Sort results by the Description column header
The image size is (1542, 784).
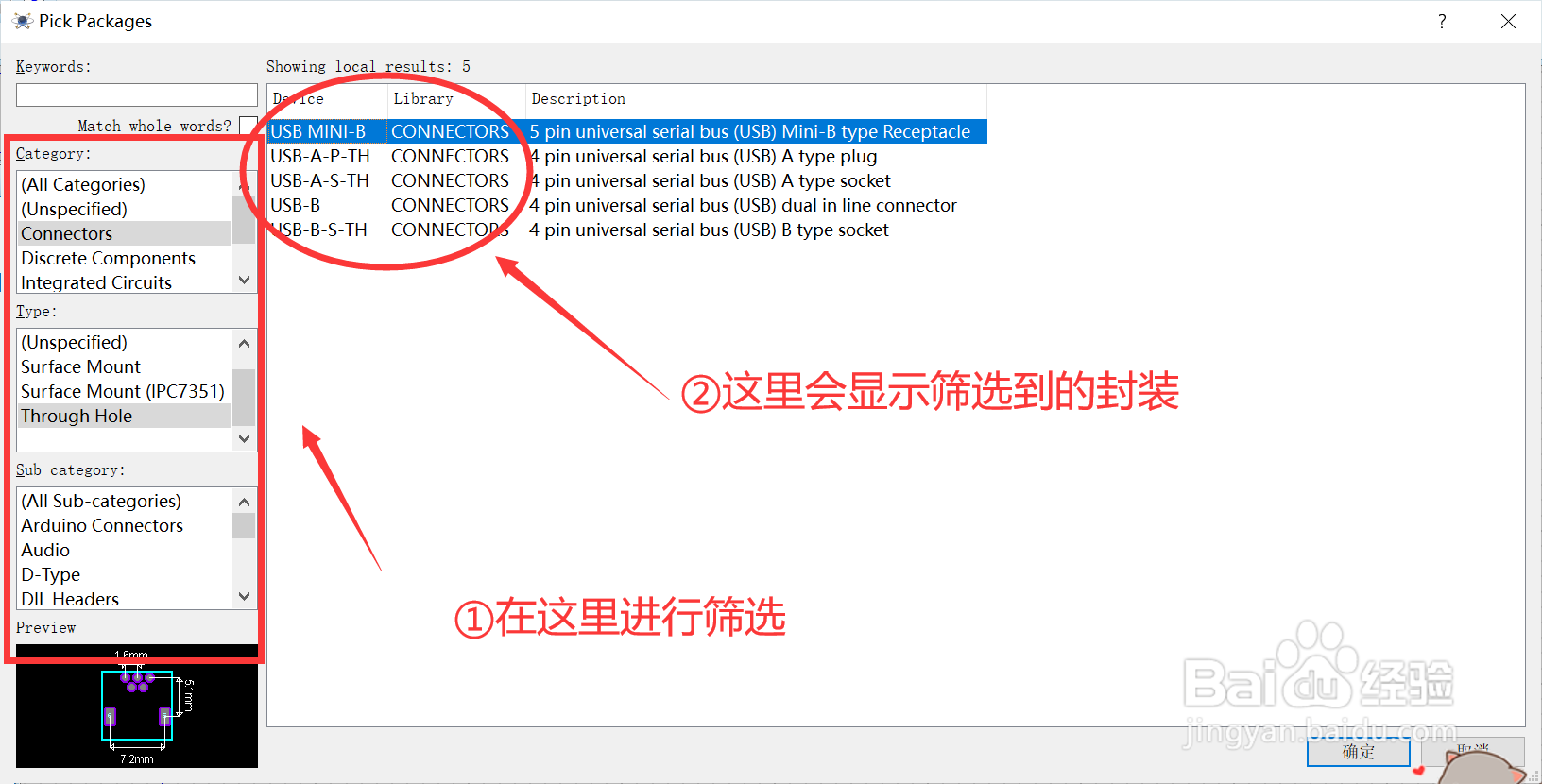point(756,99)
